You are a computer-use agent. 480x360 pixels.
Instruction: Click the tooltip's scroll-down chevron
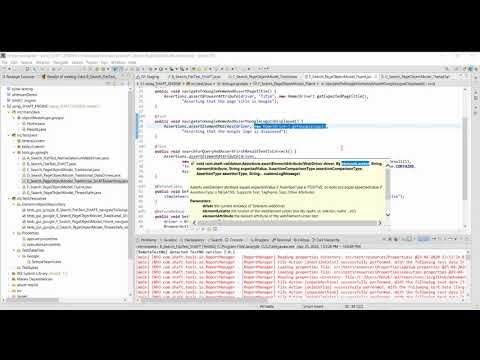(x=388, y=214)
